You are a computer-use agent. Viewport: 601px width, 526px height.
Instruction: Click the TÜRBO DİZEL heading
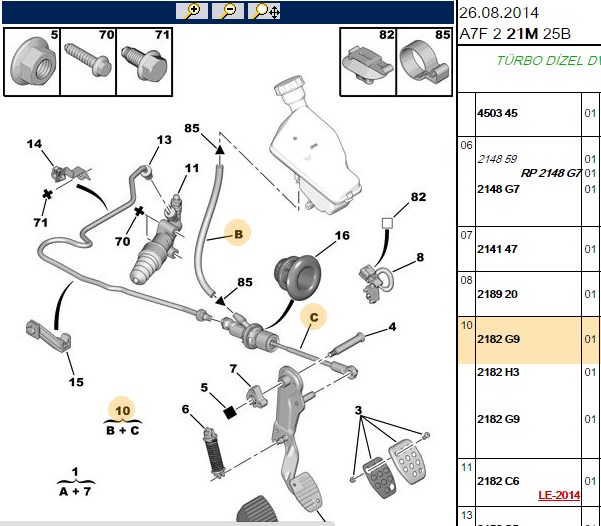[548, 61]
